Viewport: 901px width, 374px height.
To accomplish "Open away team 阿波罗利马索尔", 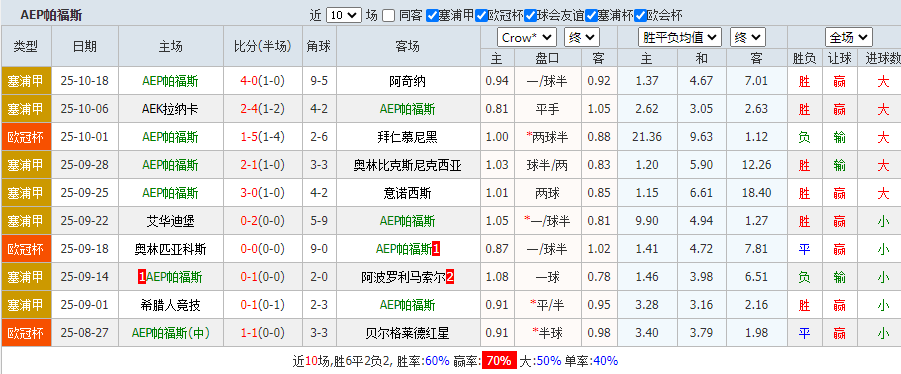I will click(x=403, y=277).
